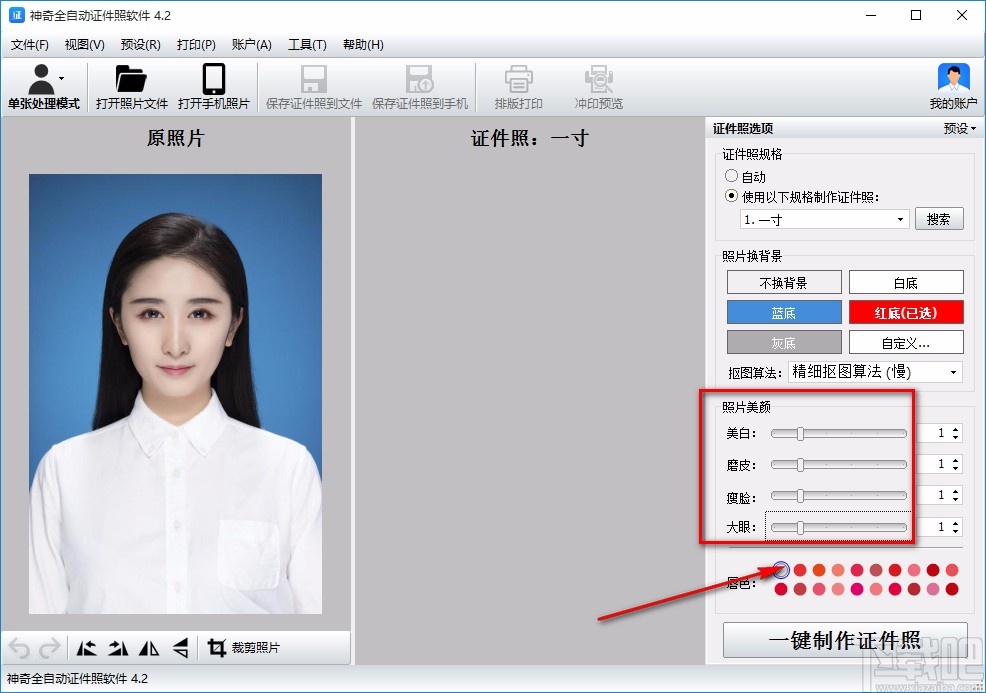Expand 预设 dropdown in options panel
Screen dimensions: 986x693
pos(960,129)
